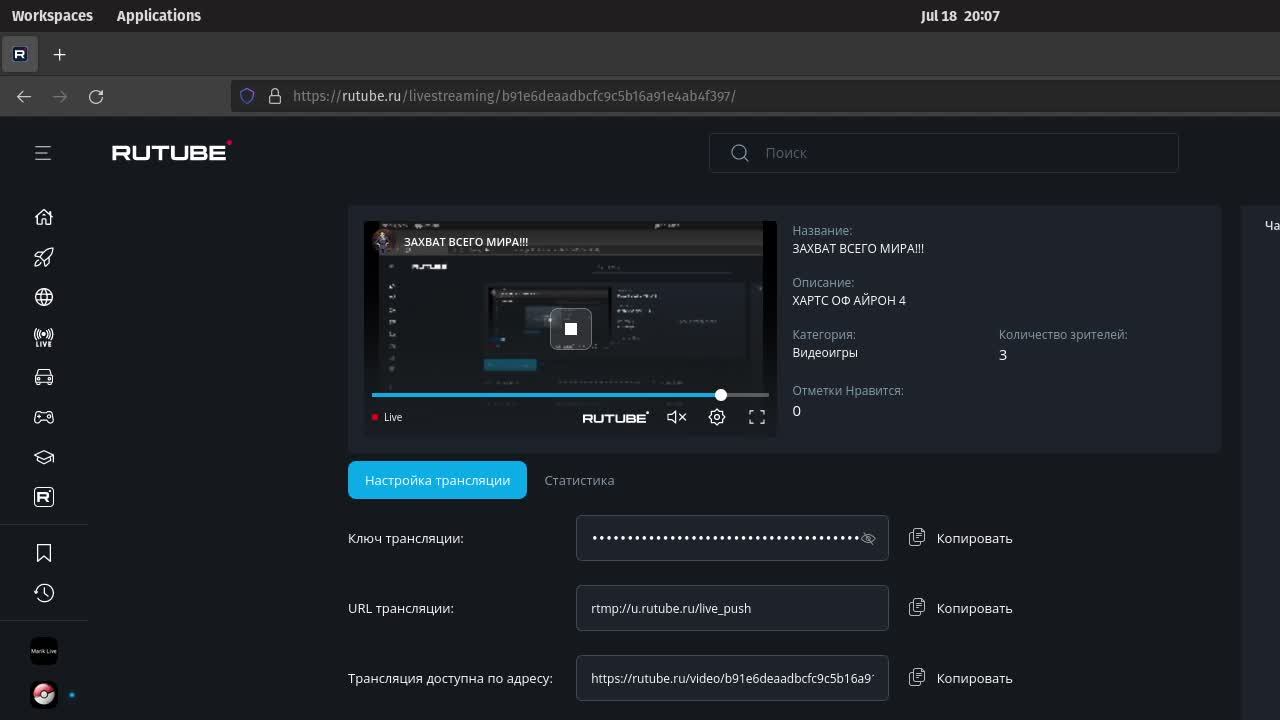Open the LIVE broadcasts sidebar icon

[44, 337]
